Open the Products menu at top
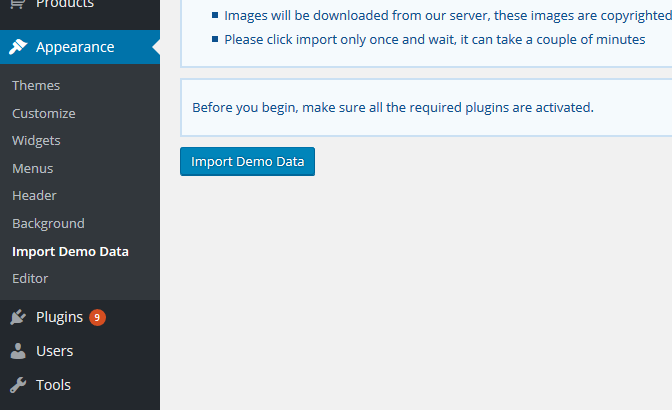 pos(65,5)
